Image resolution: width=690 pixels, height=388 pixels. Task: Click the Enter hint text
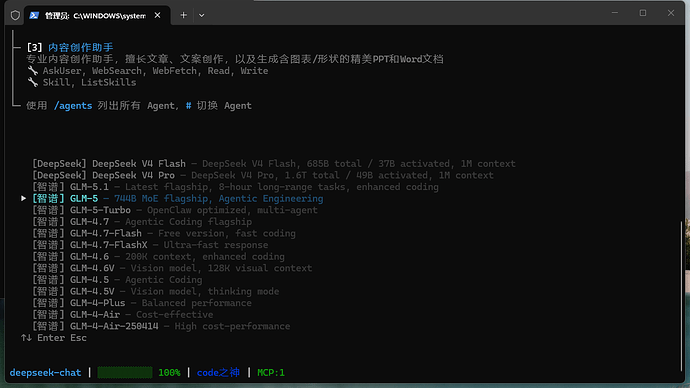click(x=51, y=338)
